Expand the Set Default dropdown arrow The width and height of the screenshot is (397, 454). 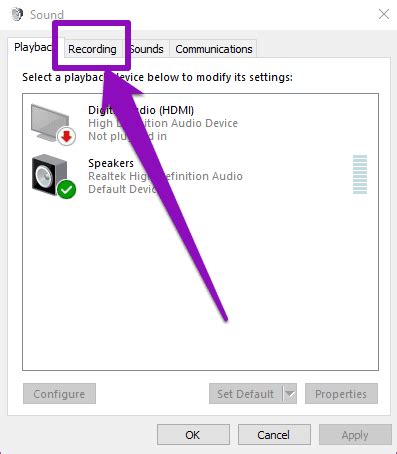tap(290, 394)
